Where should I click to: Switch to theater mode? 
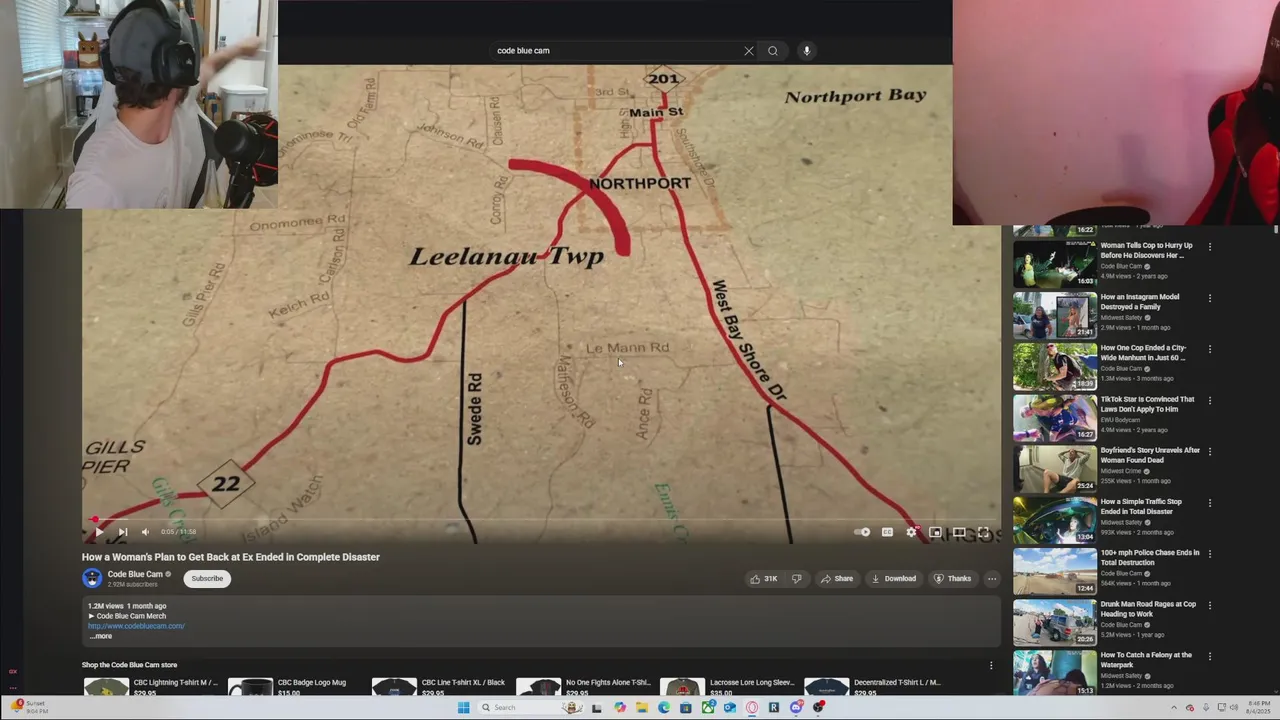click(959, 532)
